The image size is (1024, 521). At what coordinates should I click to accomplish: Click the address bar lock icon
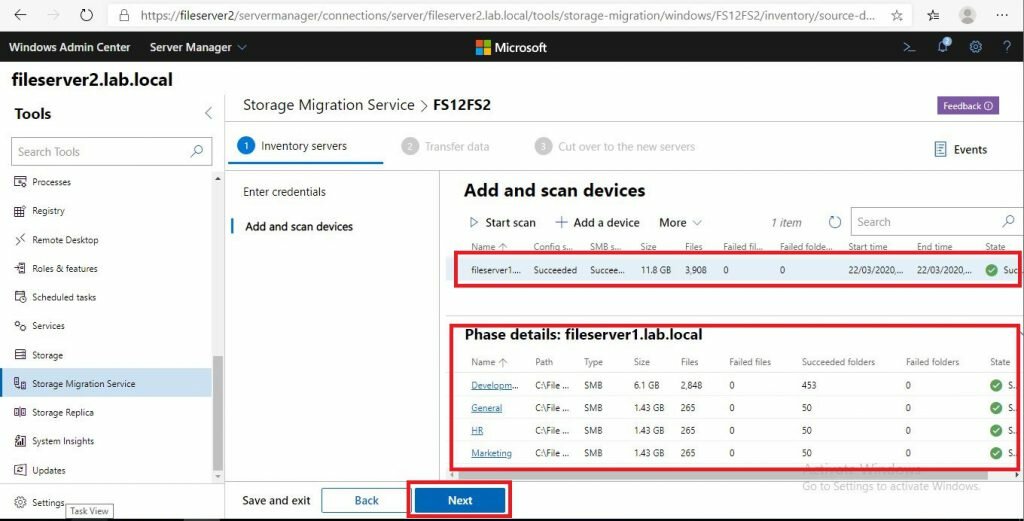pyautogui.click(x=124, y=15)
